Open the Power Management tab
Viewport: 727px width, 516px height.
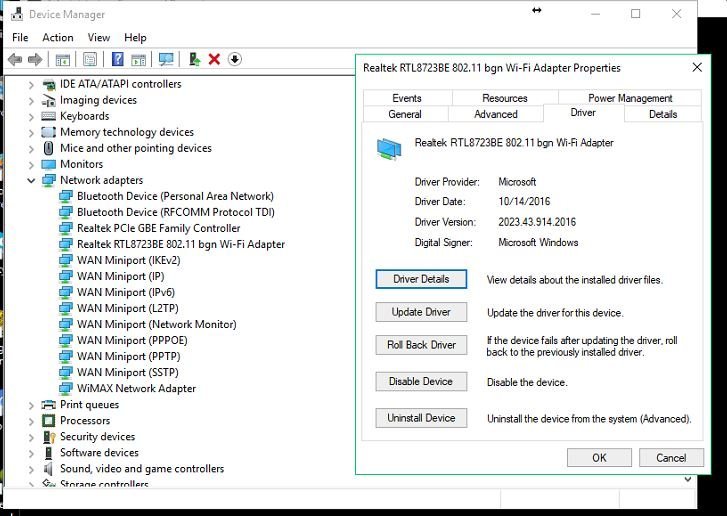coord(630,98)
